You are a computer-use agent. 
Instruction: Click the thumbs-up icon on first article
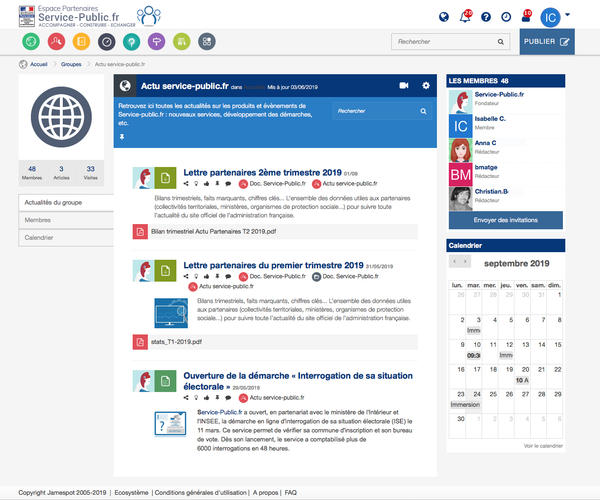pyautogui.click(x=208, y=184)
